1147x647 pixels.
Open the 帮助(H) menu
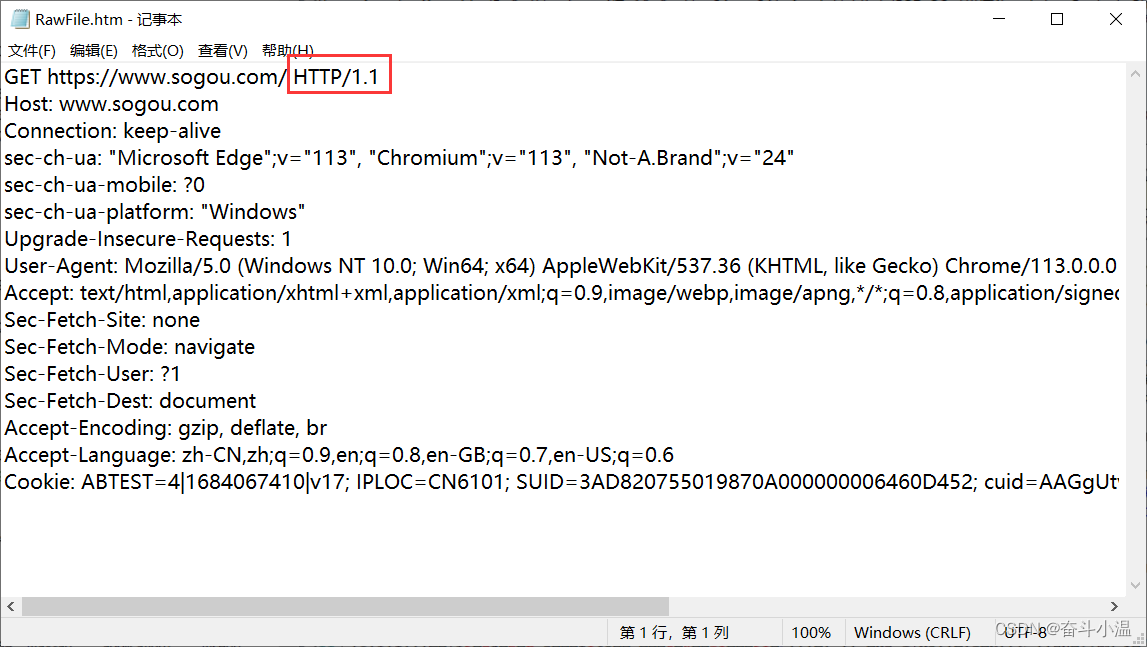click(287, 51)
